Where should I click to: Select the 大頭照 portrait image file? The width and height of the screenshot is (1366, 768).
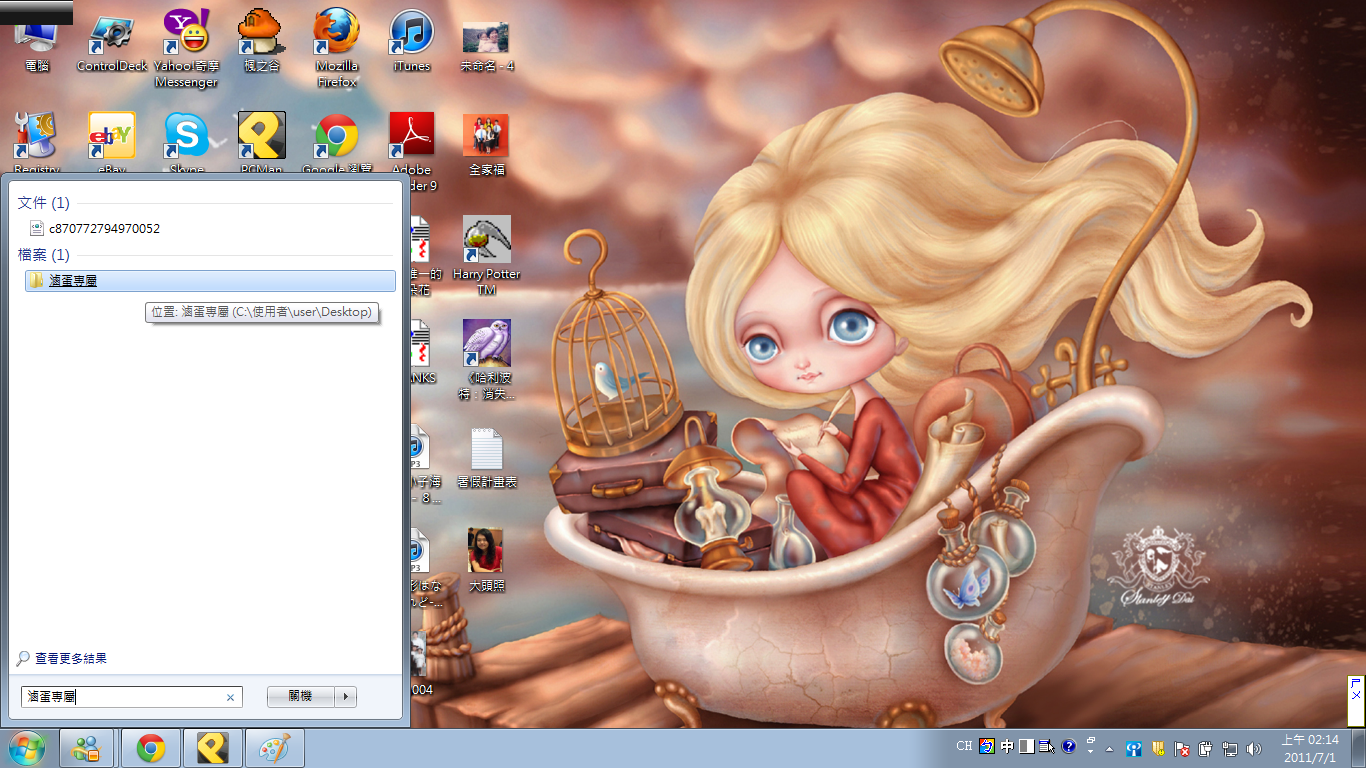coord(486,560)
